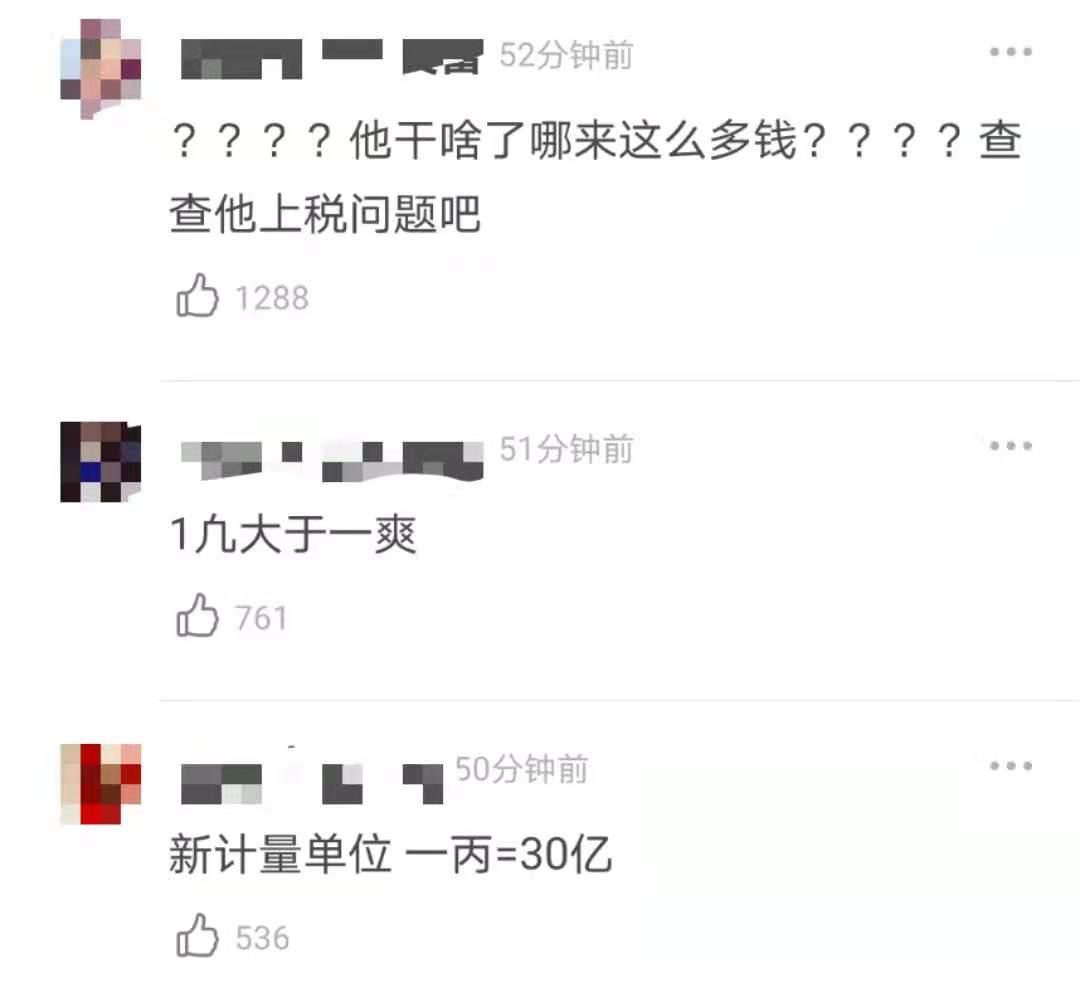Open third commenter's red avatar profile
Image resolution: width=1080 pixels, height=1006 pixels.
101,784
